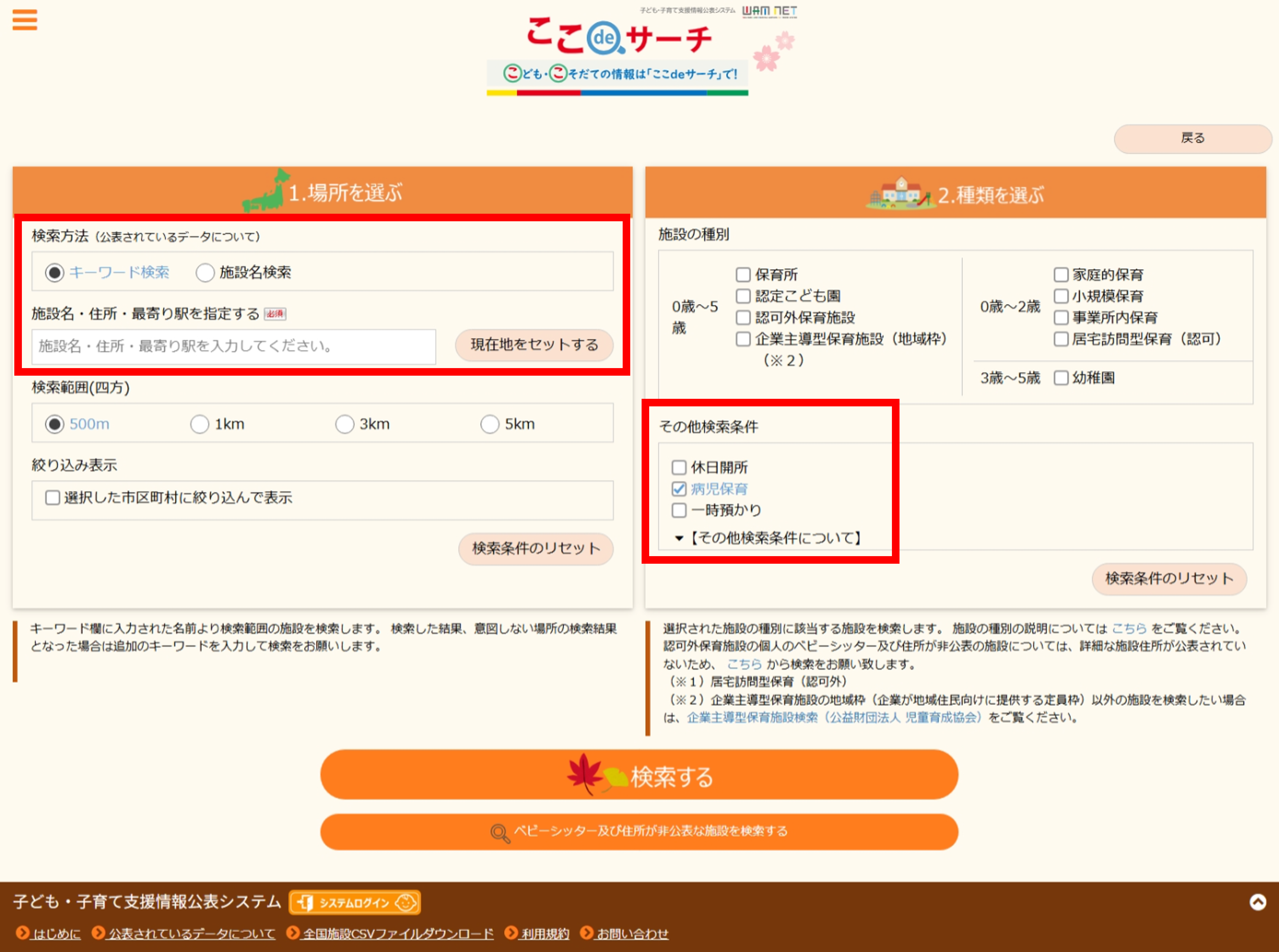Screen dimensions: 1279x952
Task: Focus the 施設名・住所・最寄り駅 input field
Action: (234, 346)
